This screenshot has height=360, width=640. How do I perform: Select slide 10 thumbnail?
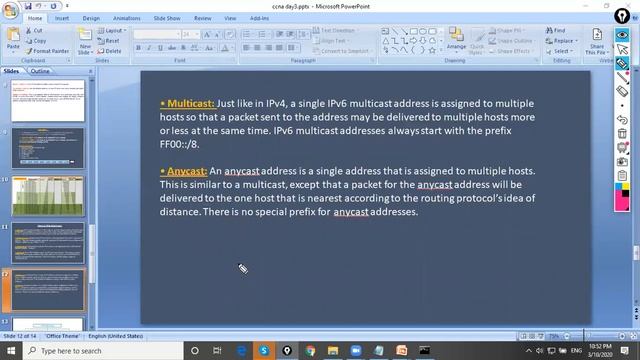[48, 196]
